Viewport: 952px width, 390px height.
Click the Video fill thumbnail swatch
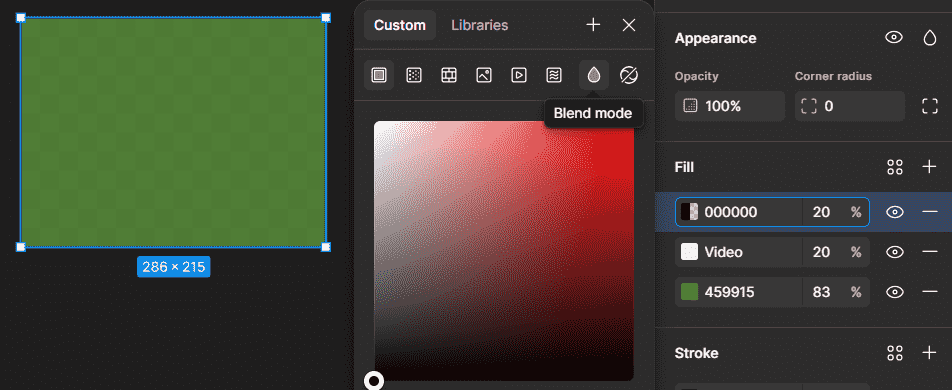click(x=689, y=252)
